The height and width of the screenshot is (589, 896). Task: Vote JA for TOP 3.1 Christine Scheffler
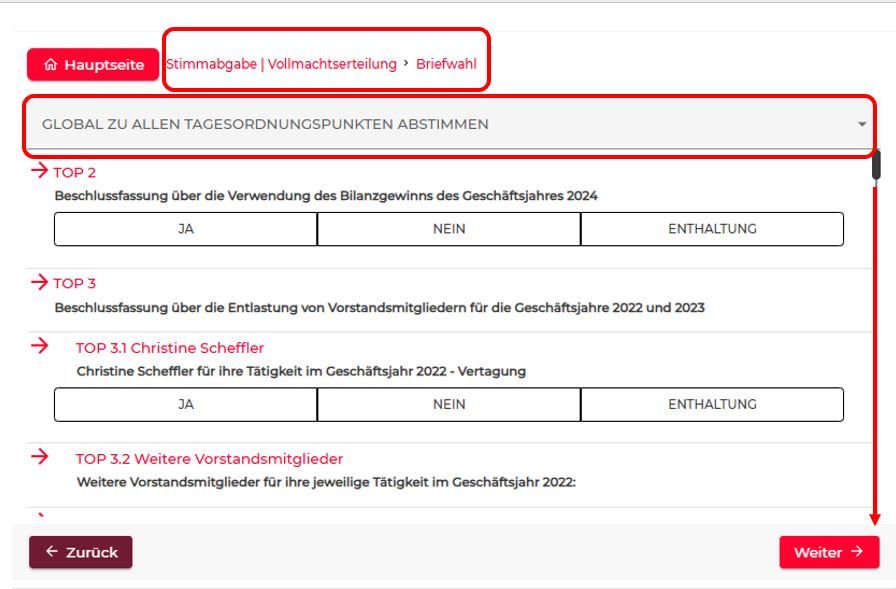click(186, 404)
